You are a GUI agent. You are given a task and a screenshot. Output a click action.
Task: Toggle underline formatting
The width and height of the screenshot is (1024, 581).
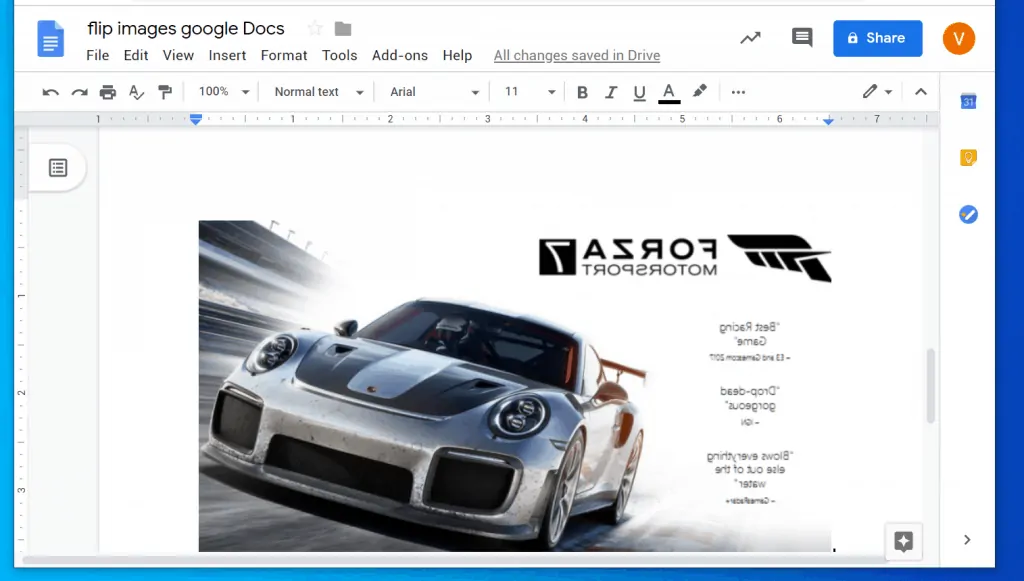click(x=639, y=93)
